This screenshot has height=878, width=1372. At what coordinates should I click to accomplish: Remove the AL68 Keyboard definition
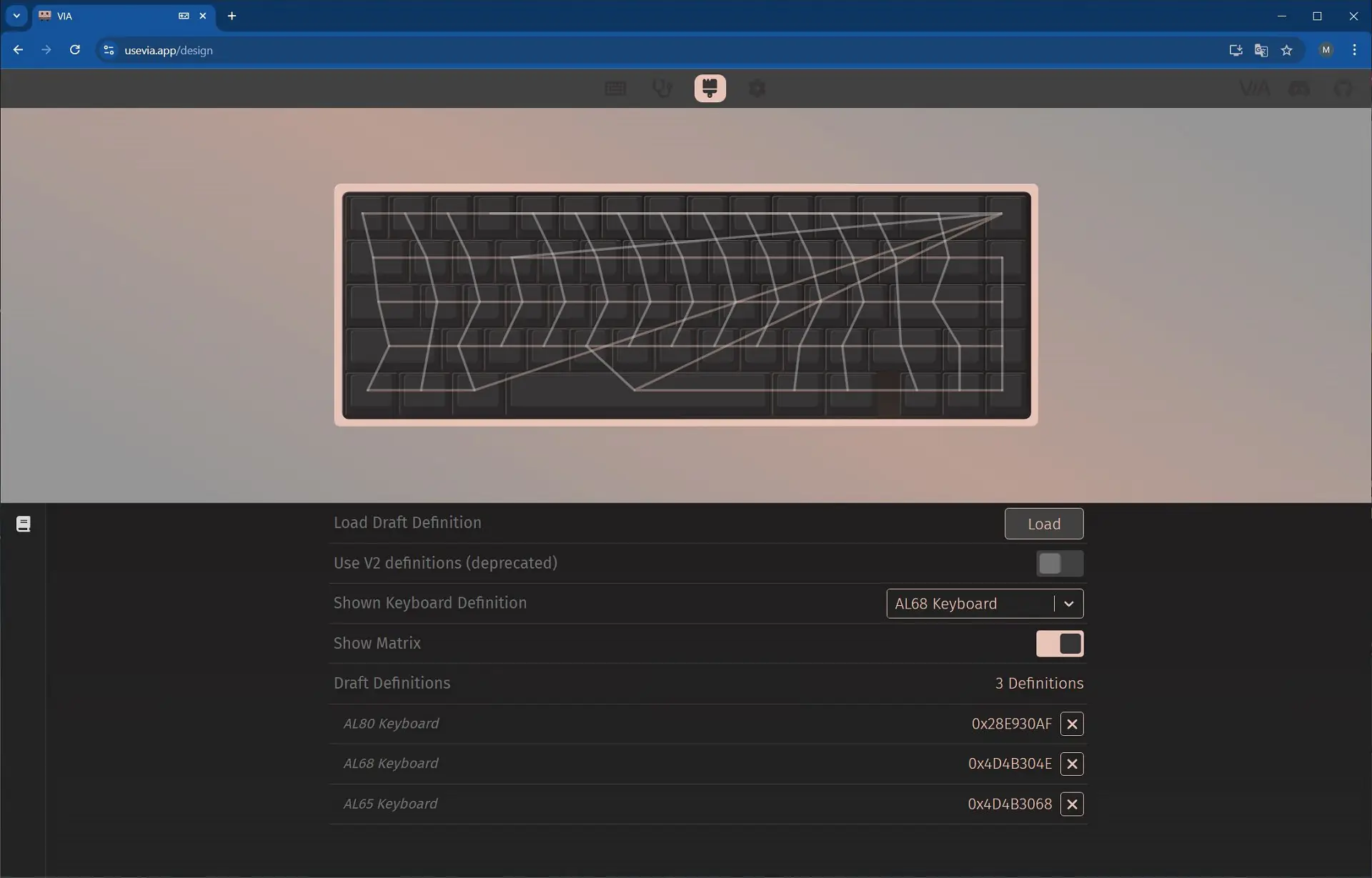pyautogui.click(x=1071, y=764)
